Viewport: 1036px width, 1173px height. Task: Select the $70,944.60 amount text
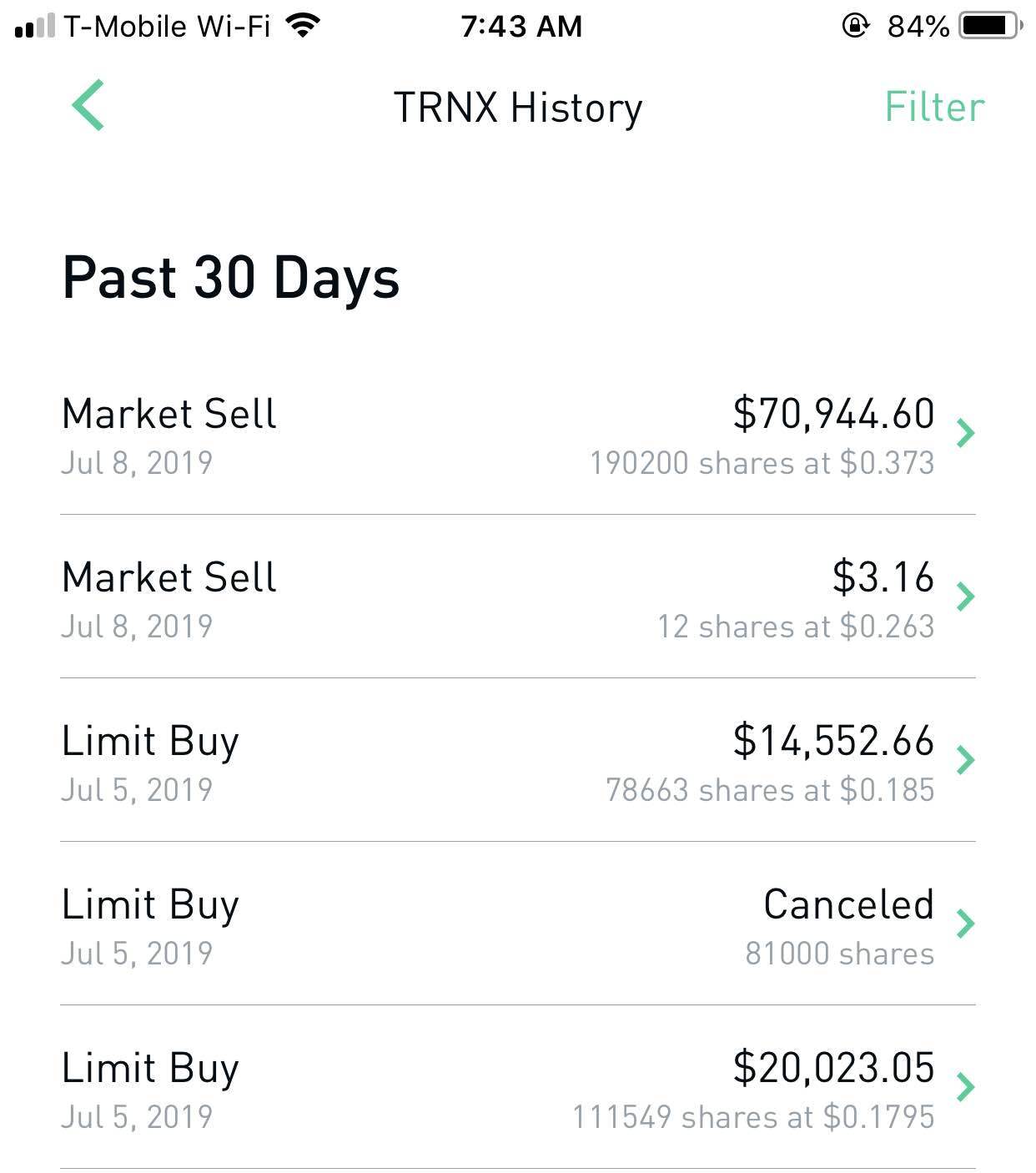(x=834, y=414)
